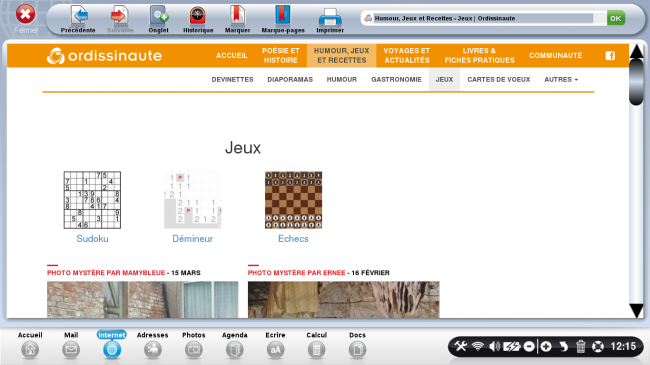Image resolution: width=650 pixels, height=365 pixels.
Task: Open the trash bin icon
Action: coord(580,346)
